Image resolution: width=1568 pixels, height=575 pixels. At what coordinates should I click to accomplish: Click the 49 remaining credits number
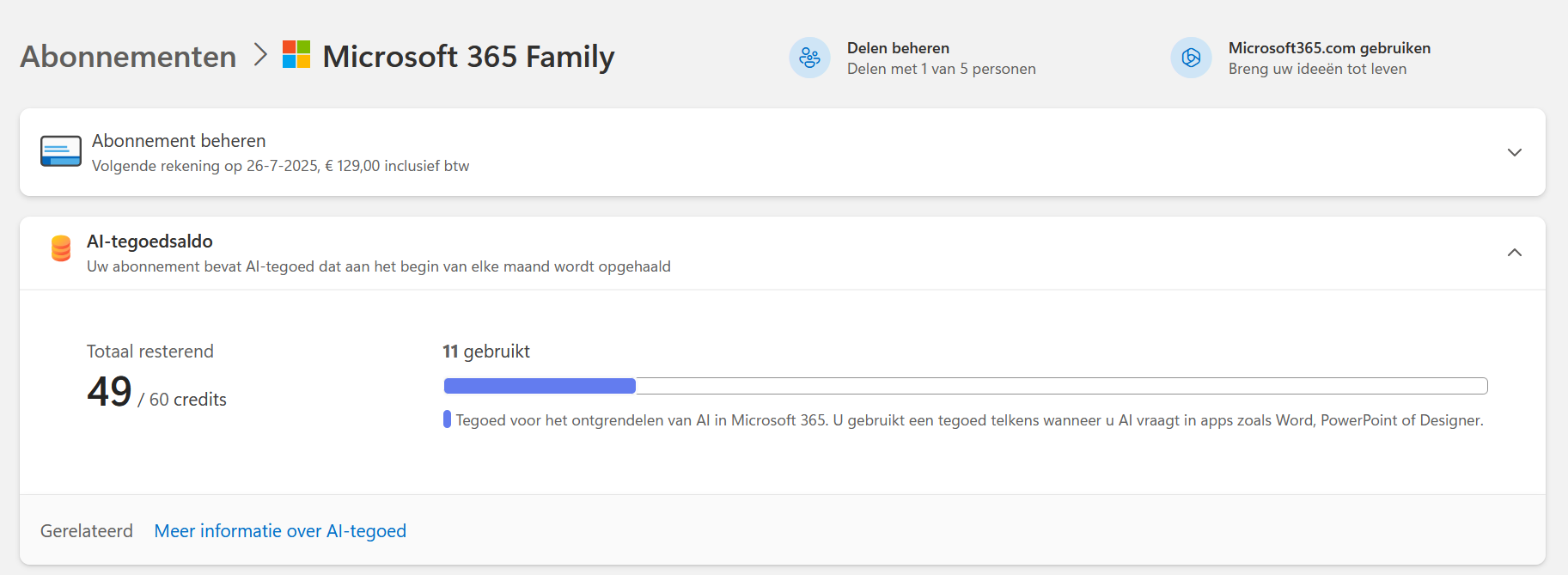(x=109, y=392)
